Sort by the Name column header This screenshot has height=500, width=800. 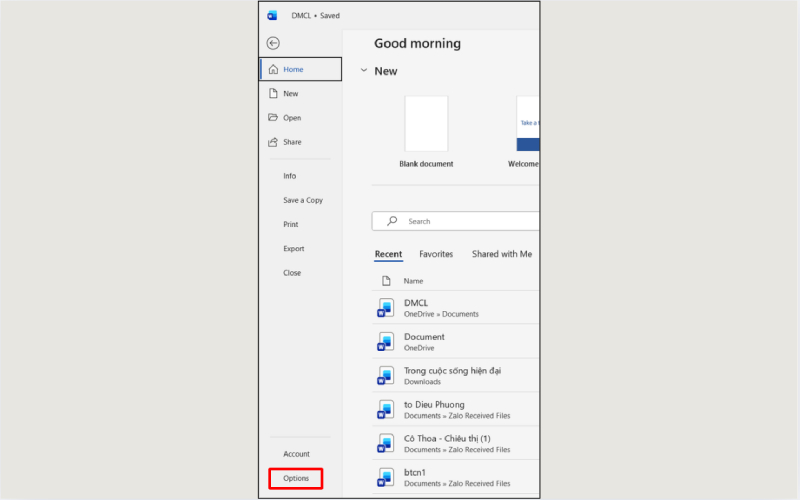(413, 281)
